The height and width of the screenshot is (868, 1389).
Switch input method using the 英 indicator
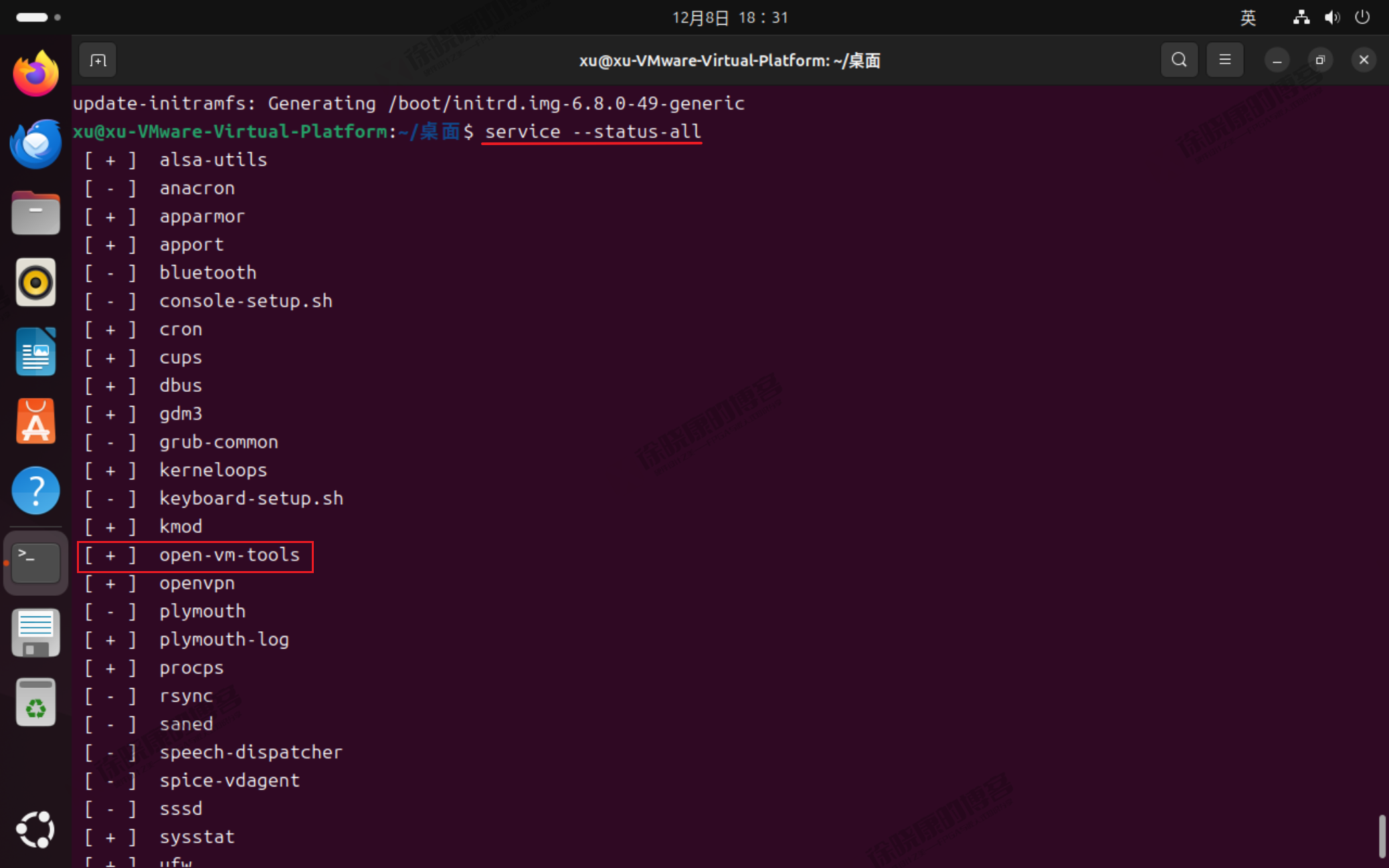pyautogui.click(x=1248, y=17)
